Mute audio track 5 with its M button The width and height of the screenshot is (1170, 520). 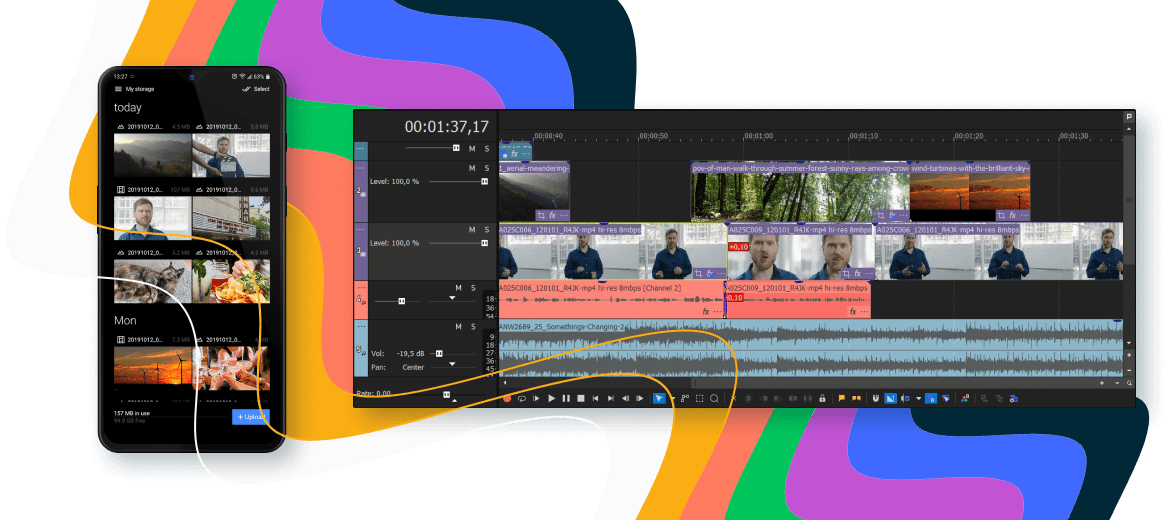tap(458, 327)
